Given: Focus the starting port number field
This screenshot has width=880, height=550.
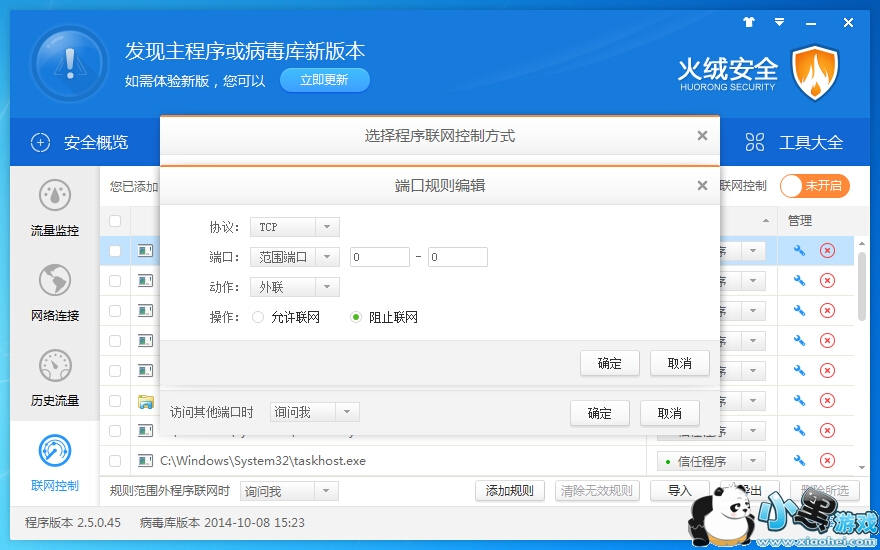Looking at the screenshot, I should point(380,257).
